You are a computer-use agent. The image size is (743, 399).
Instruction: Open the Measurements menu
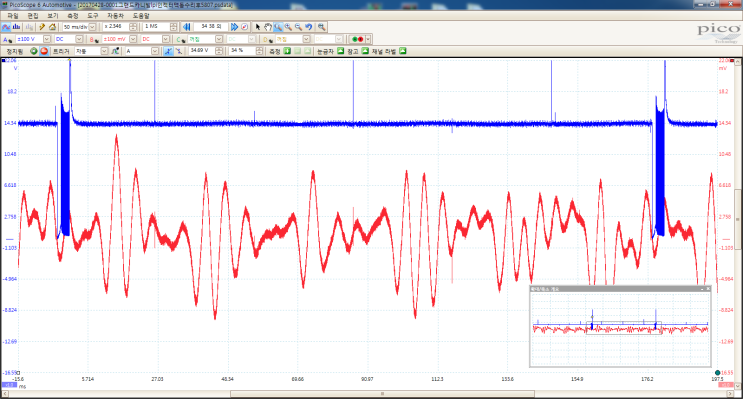(72, 16)
